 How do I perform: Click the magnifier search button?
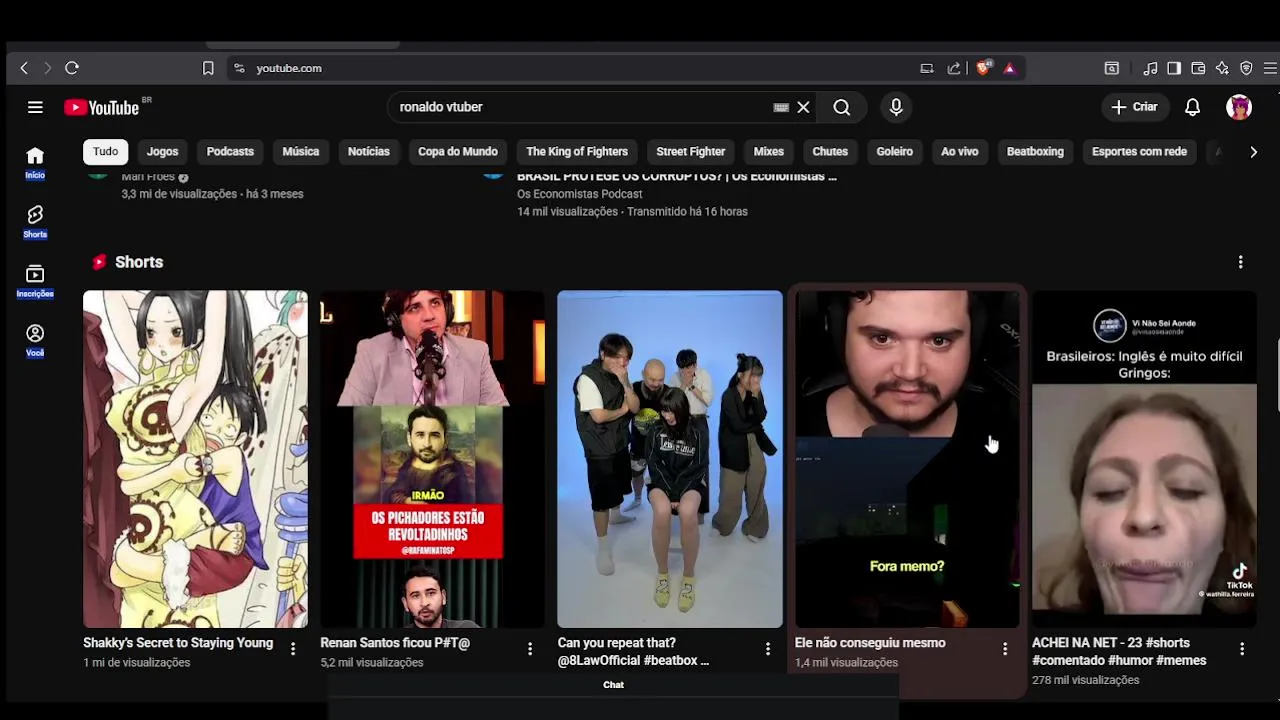tap(842, 107)
